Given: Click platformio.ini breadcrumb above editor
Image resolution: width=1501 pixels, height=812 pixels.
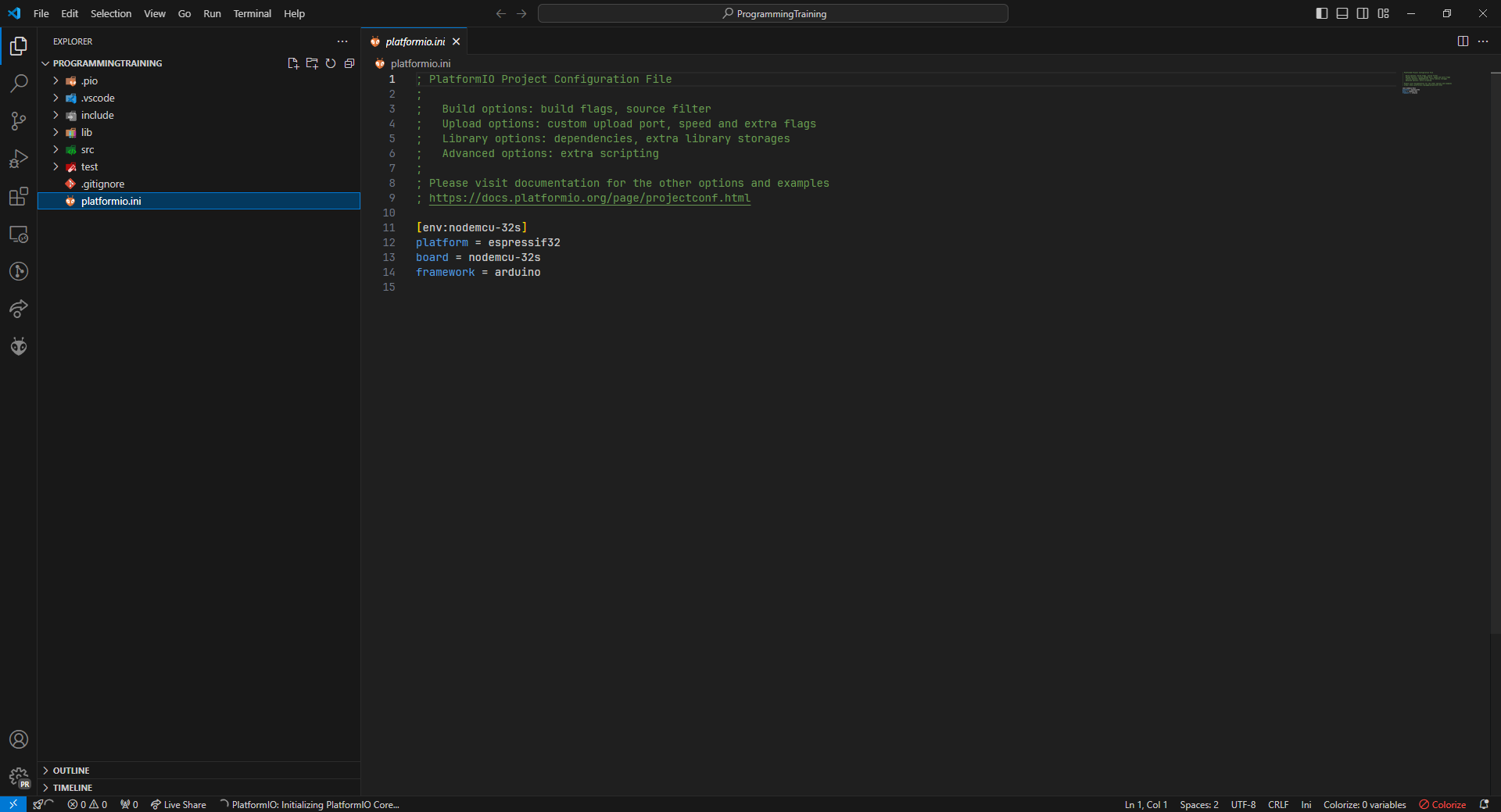Looking at the screenshot, I should point(413,63).
